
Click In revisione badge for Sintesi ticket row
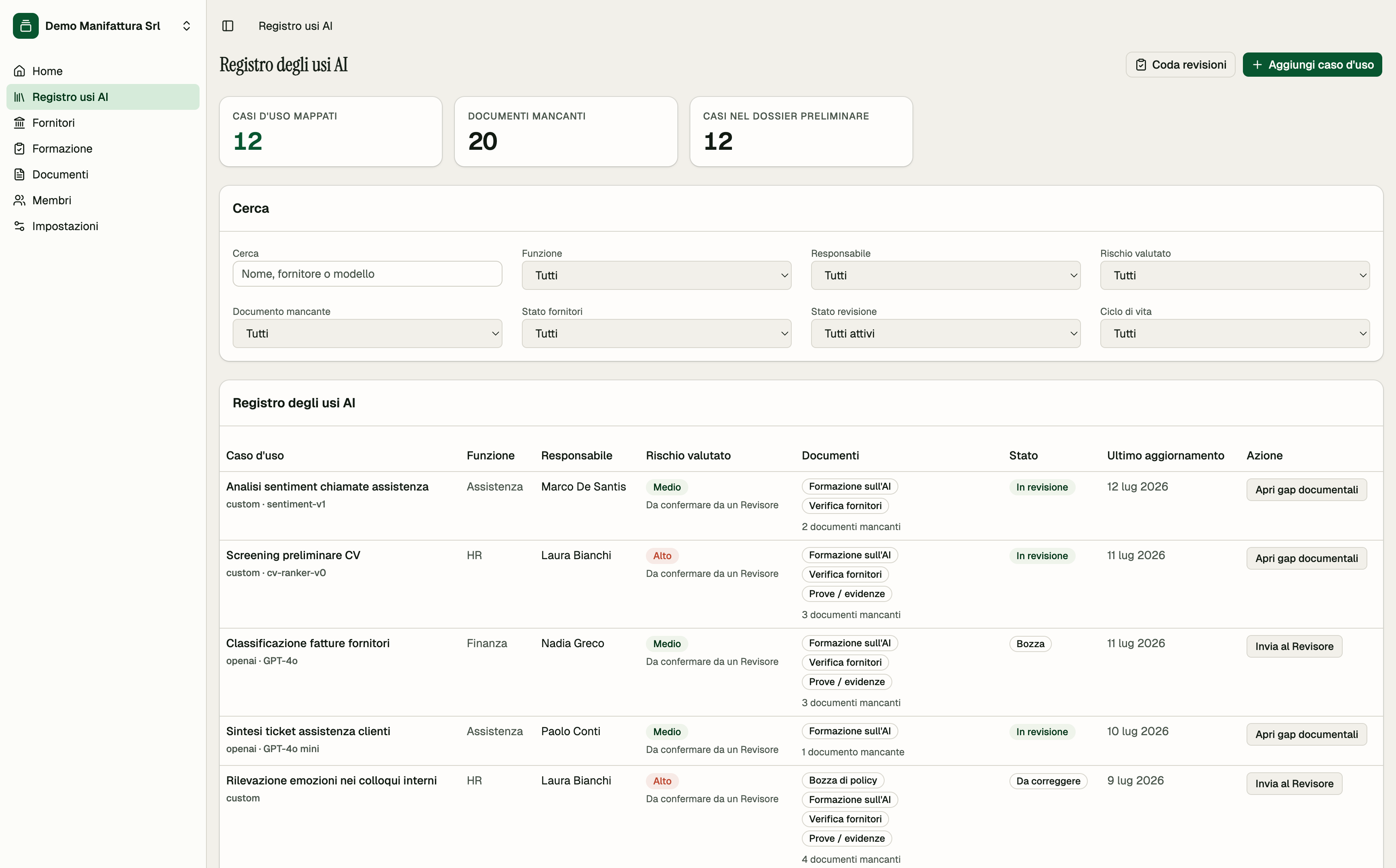(x=1042, y=732)
